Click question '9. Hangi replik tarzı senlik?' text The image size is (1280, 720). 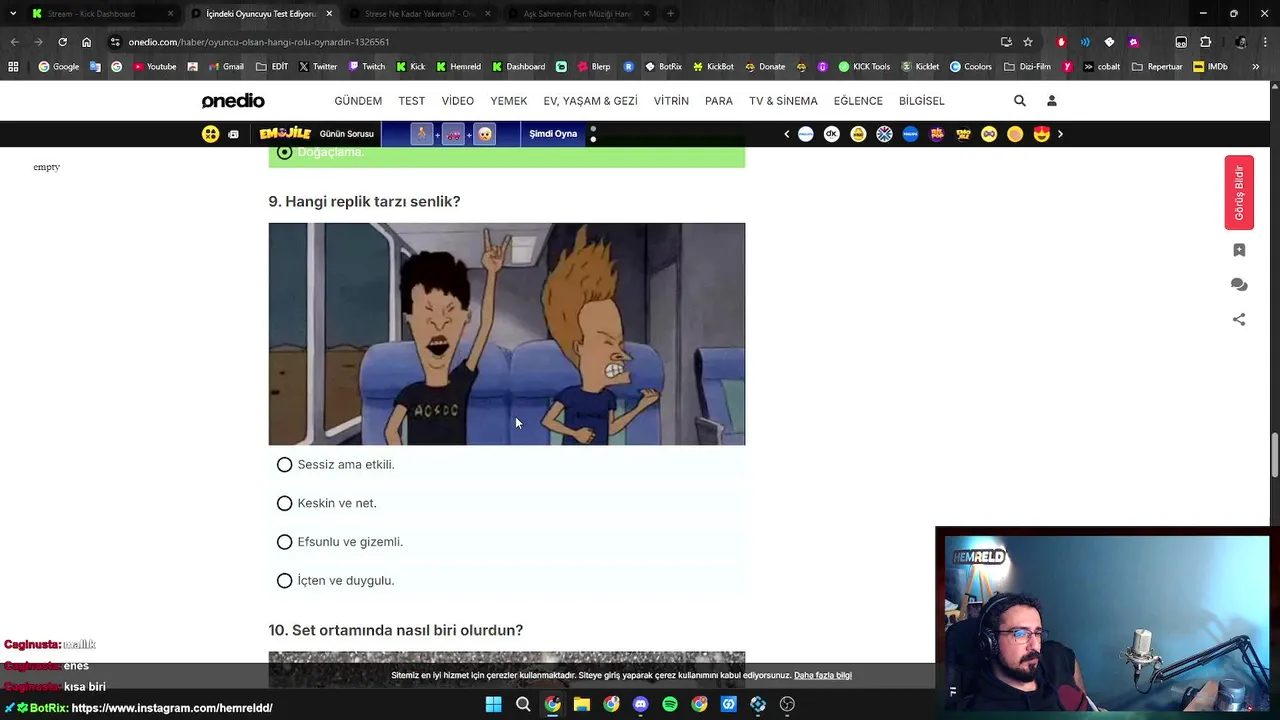364,202
